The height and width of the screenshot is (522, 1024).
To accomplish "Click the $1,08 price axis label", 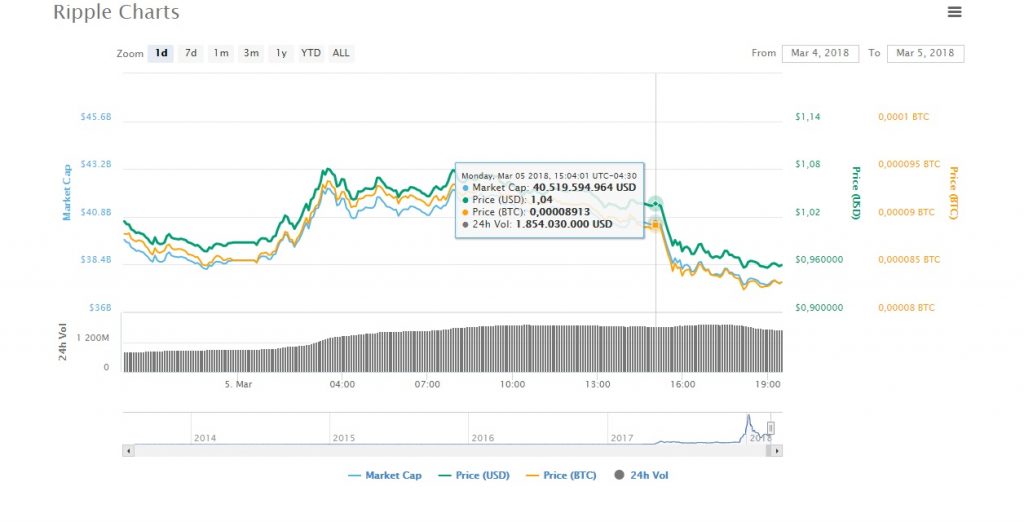I will 808,164.
